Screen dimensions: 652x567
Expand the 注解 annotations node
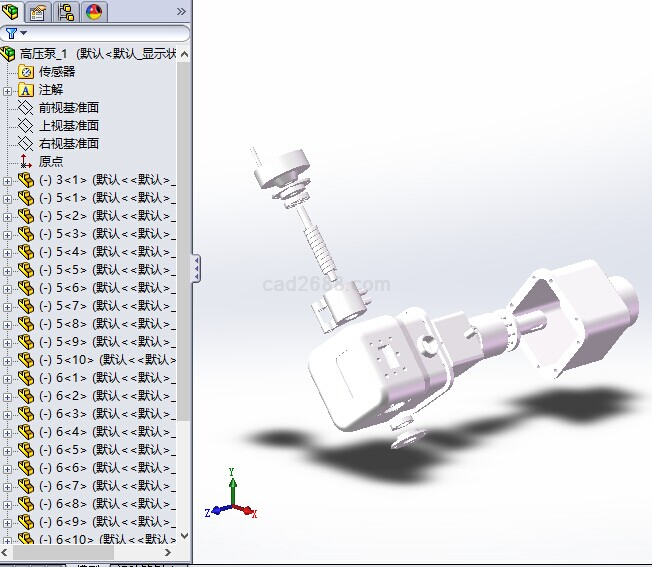(x=8, y=90)
